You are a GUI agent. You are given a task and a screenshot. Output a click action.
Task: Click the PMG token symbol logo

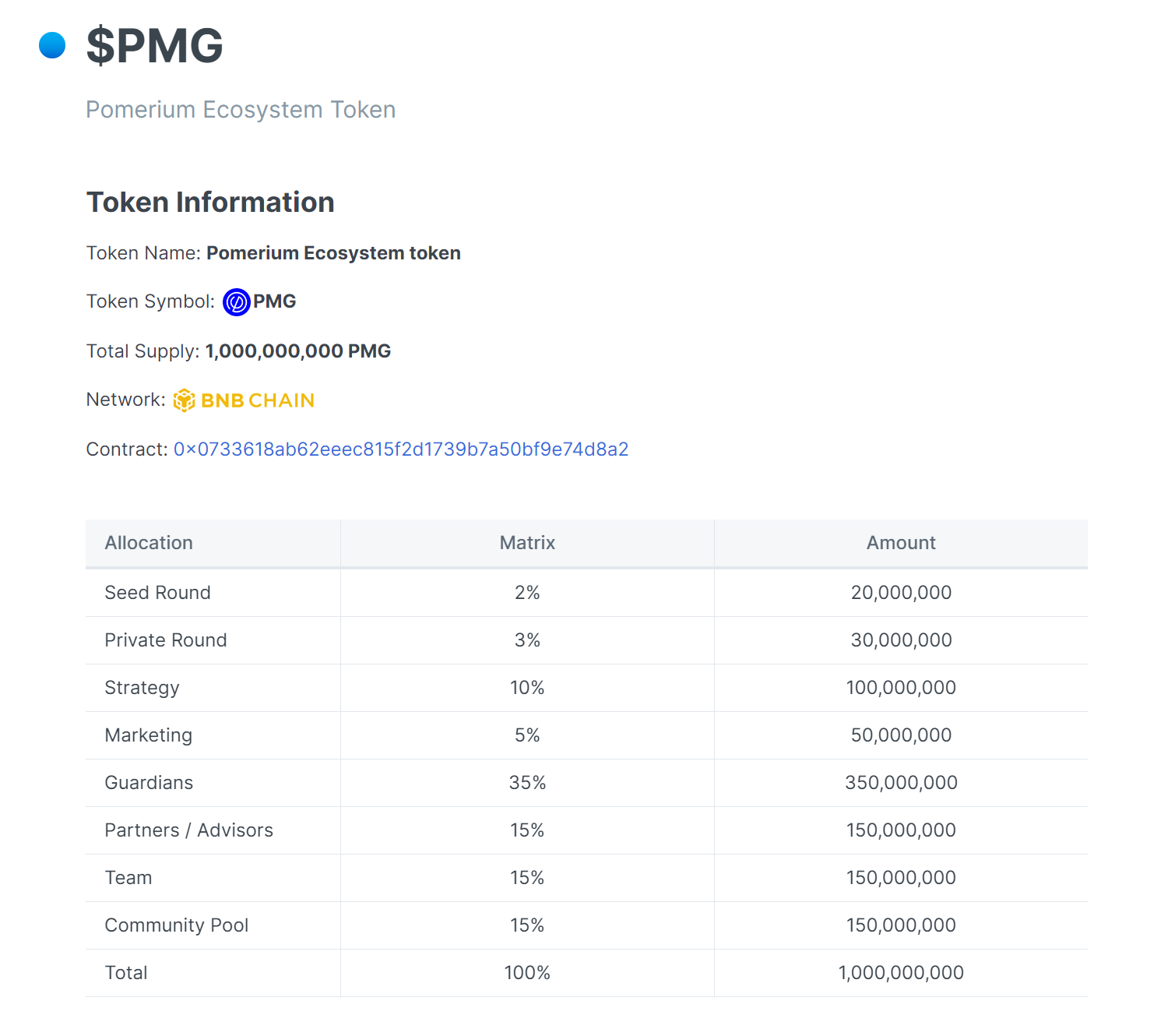click(237, 302)
